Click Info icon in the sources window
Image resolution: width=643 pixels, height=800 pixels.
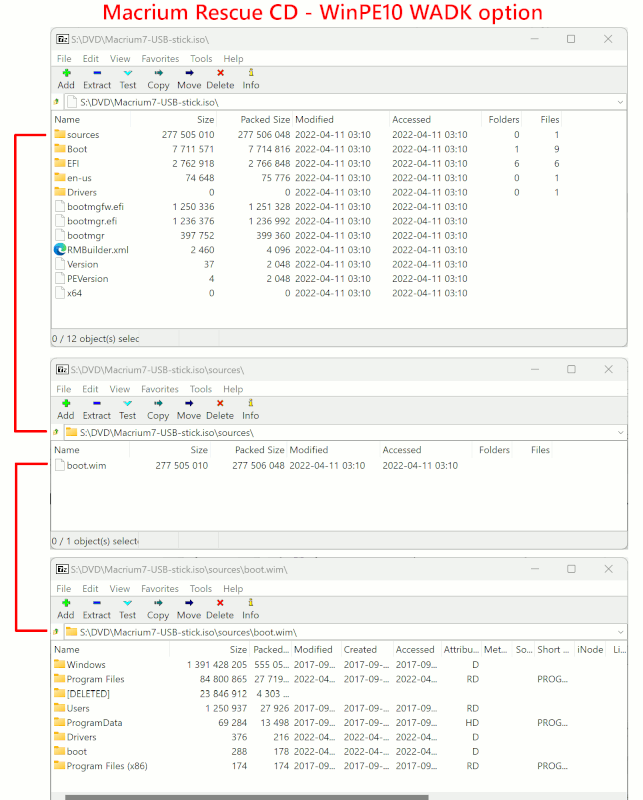pyautogui.click(x=250, y=403)
